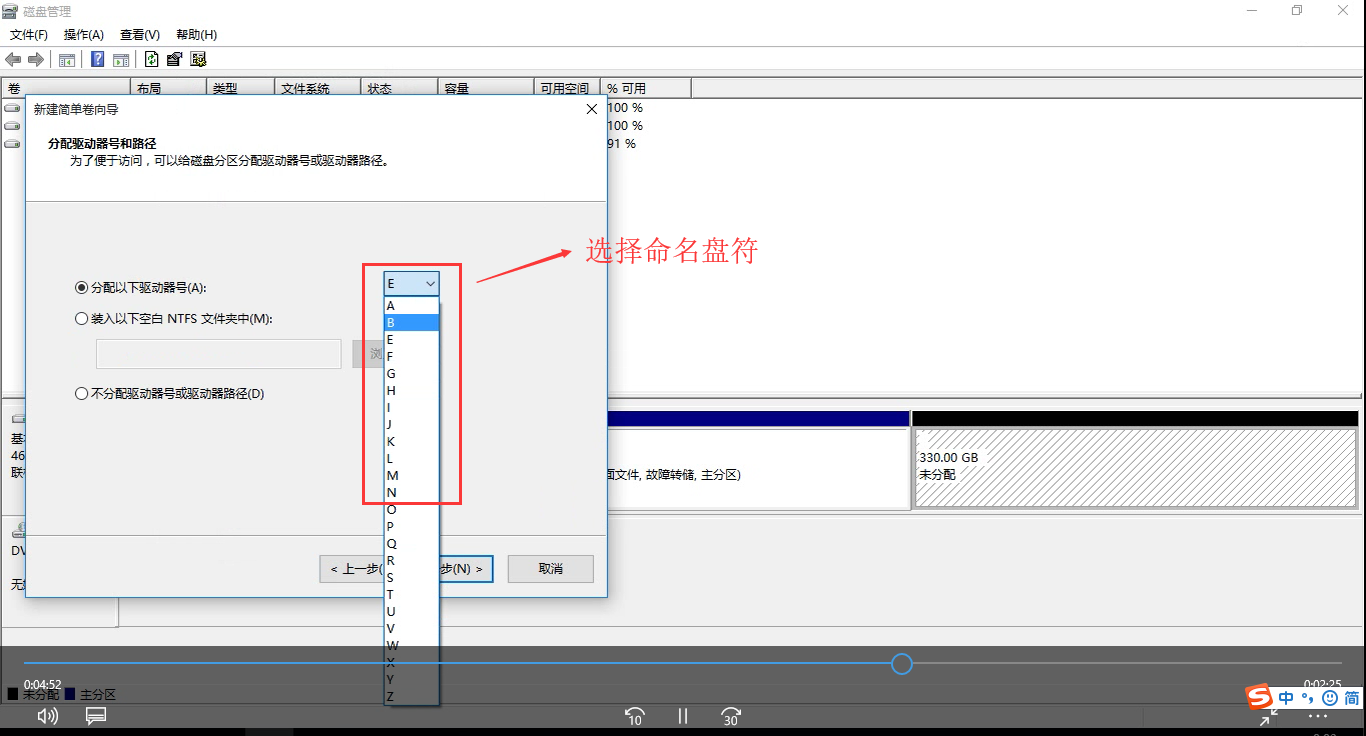Click the % 可用 column header
Screen dimensions: 1366x736
(x=646, y=89)
